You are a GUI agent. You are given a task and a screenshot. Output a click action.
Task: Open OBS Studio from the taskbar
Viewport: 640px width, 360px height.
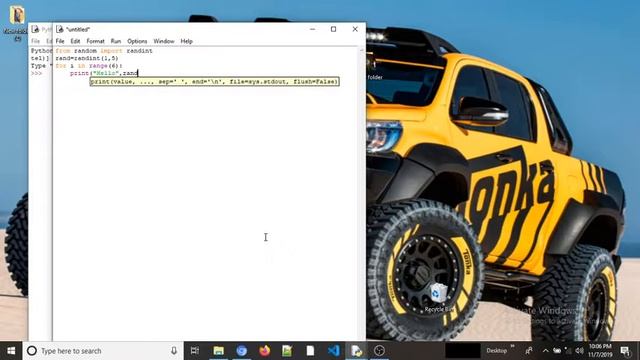[x=379, y=351]
